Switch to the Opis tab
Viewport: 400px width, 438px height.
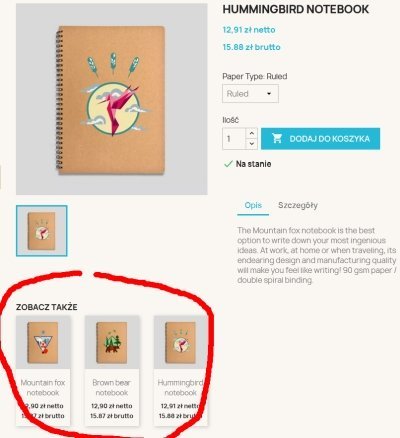(x=253, y=205)
